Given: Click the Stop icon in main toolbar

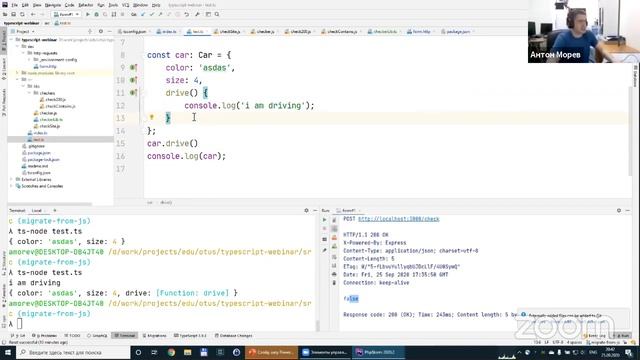Looking at the screenshot, I should (x=122, y=14).
